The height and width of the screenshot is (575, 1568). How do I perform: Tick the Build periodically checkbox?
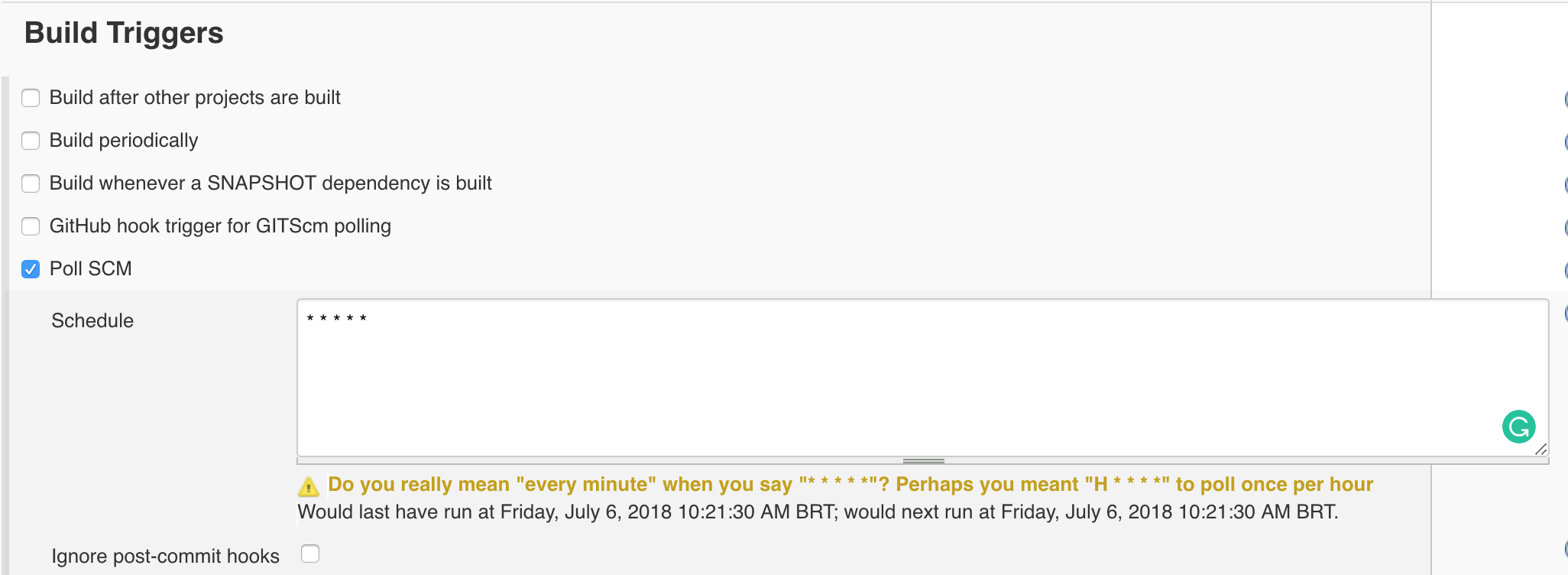tap(31, 141)
